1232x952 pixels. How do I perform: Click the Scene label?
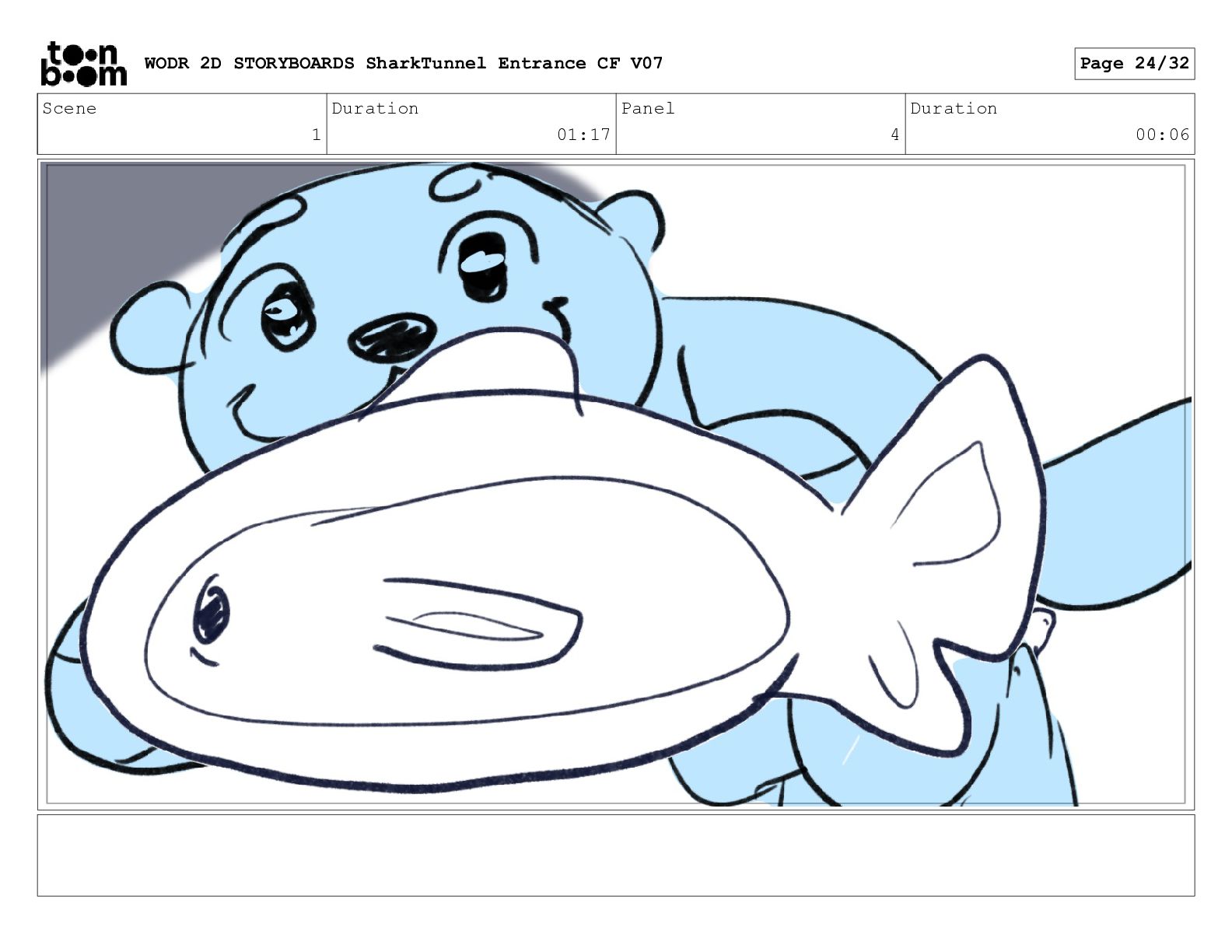69,108
